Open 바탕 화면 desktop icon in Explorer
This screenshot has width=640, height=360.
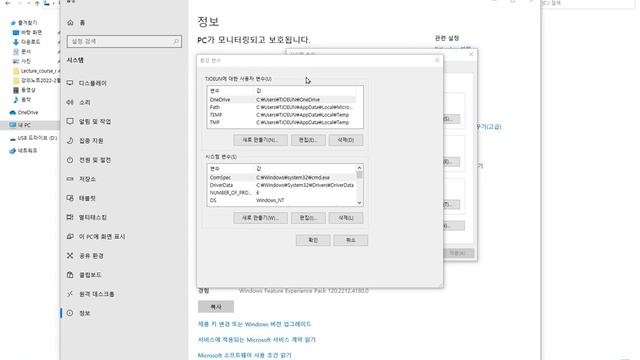[x=16, y=32]
